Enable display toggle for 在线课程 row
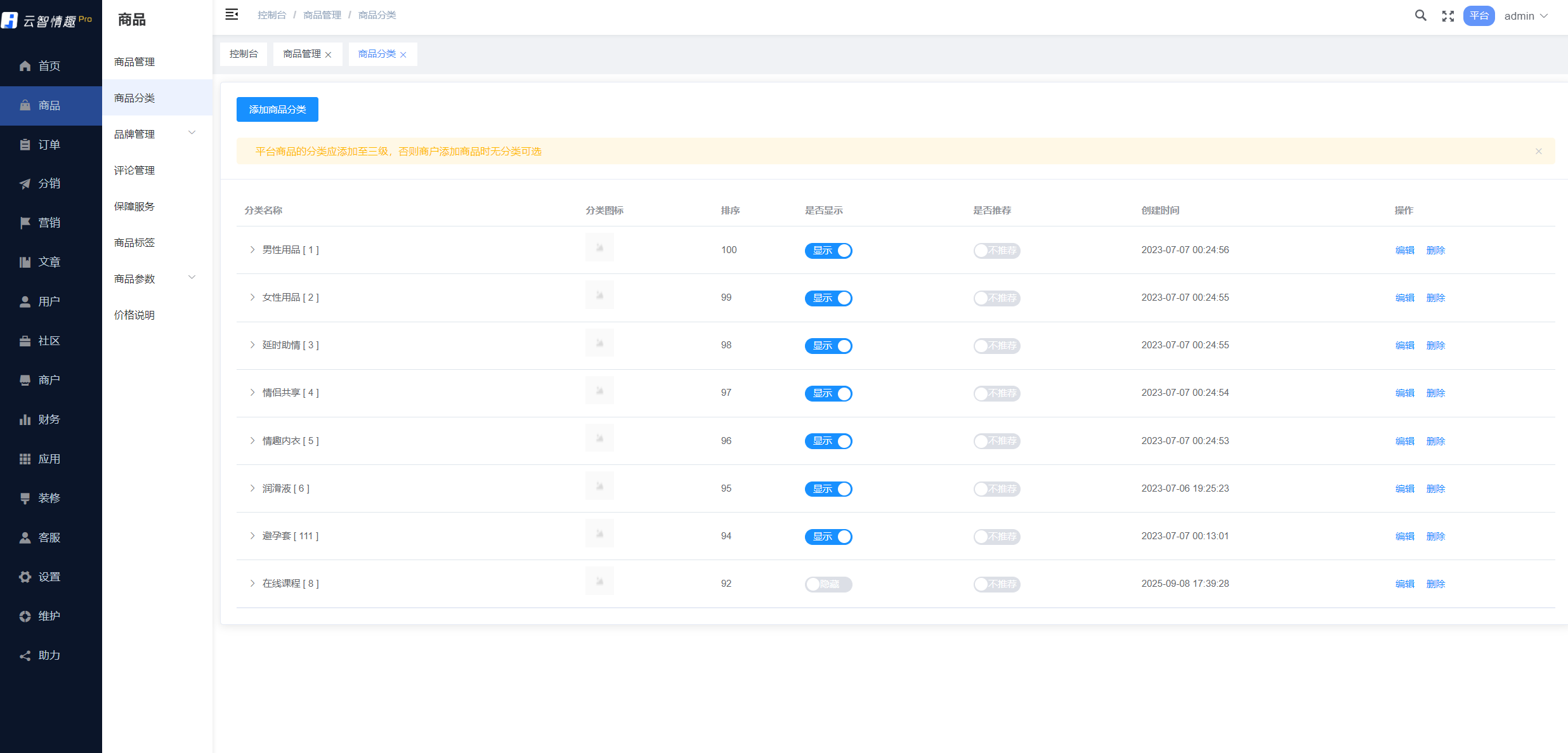 point(828,584)
